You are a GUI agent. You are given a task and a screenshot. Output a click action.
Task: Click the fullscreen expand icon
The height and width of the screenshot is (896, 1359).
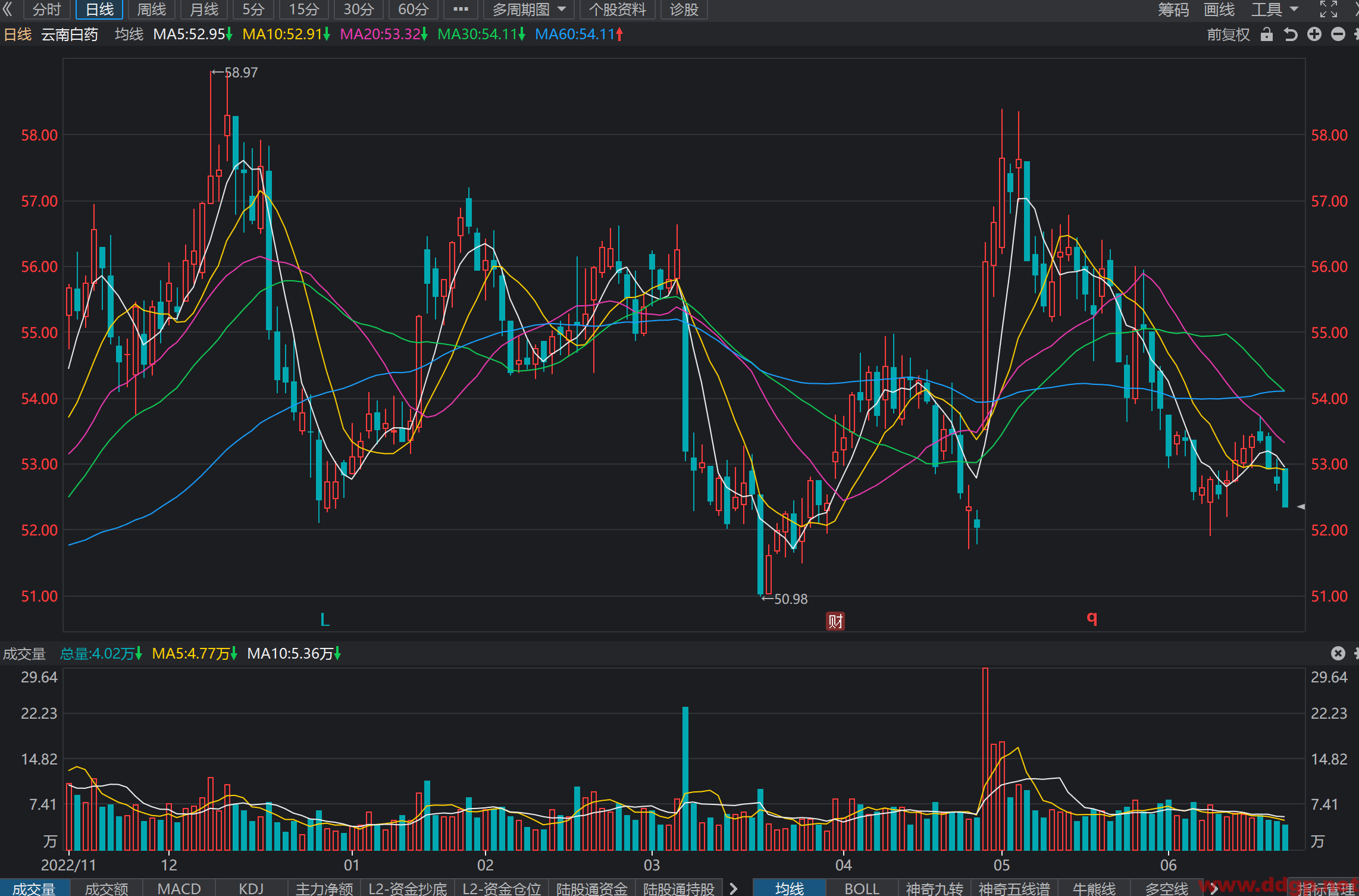1329,9
